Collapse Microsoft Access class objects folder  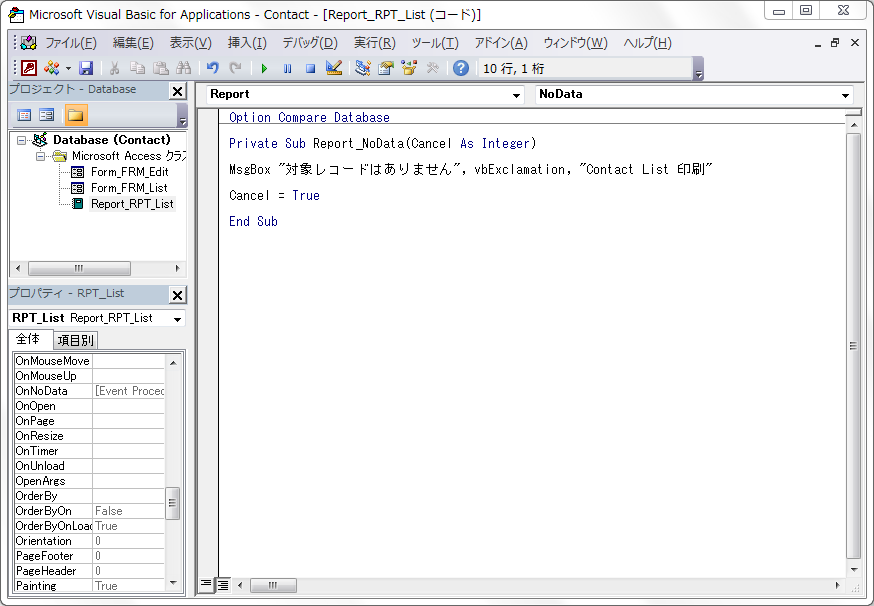tap(40, 156)
